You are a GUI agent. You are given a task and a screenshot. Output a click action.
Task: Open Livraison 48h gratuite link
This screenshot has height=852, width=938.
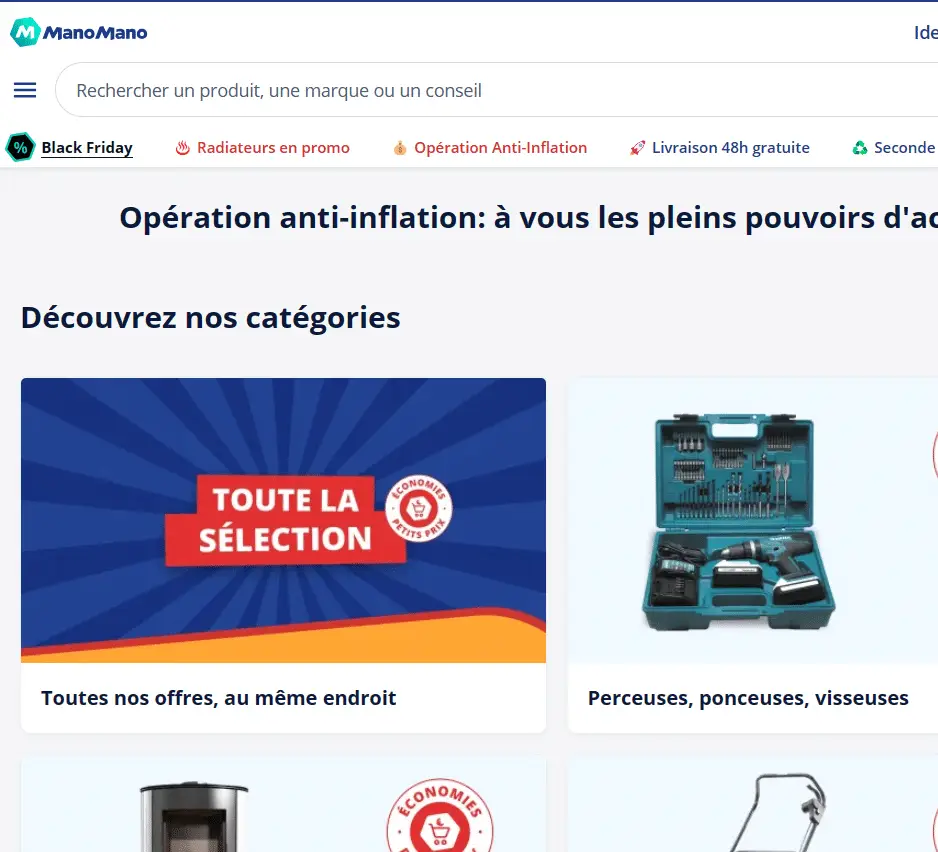click(730, 148)
